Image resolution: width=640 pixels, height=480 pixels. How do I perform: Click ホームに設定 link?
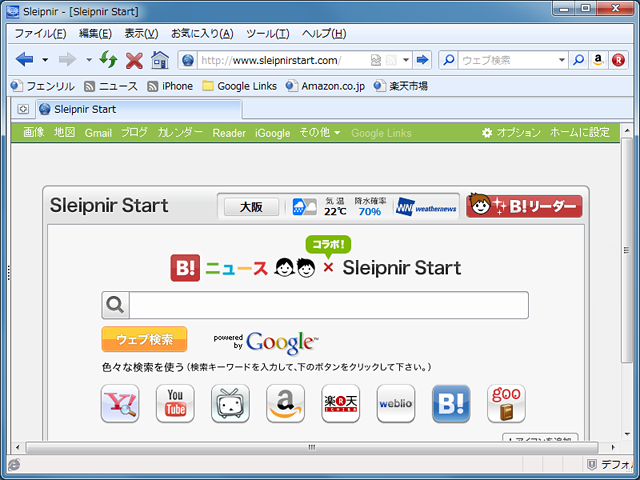point(580,132)
